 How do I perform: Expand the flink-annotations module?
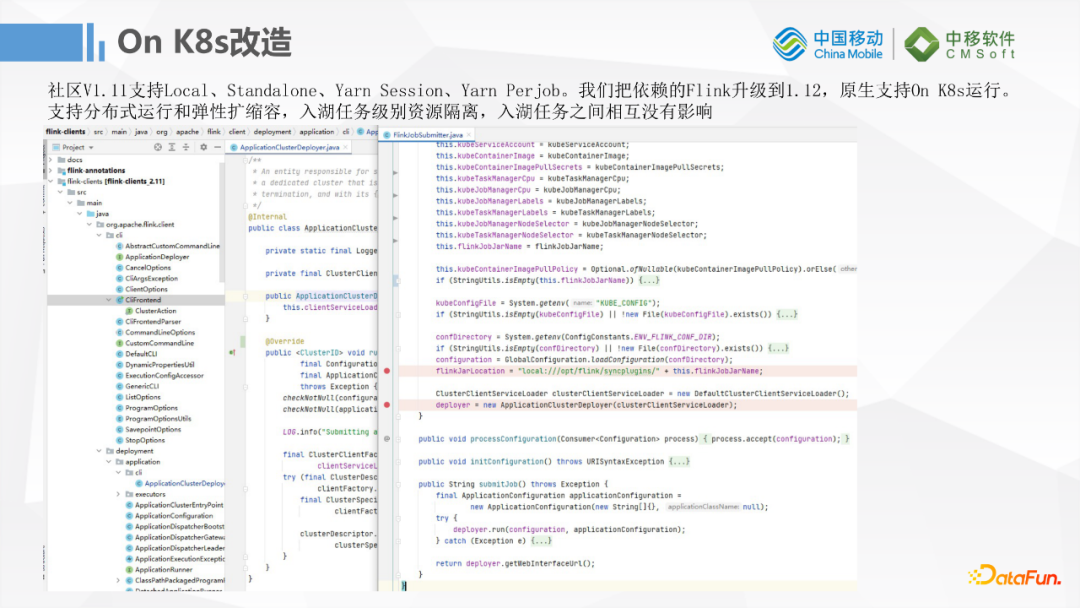50,170
